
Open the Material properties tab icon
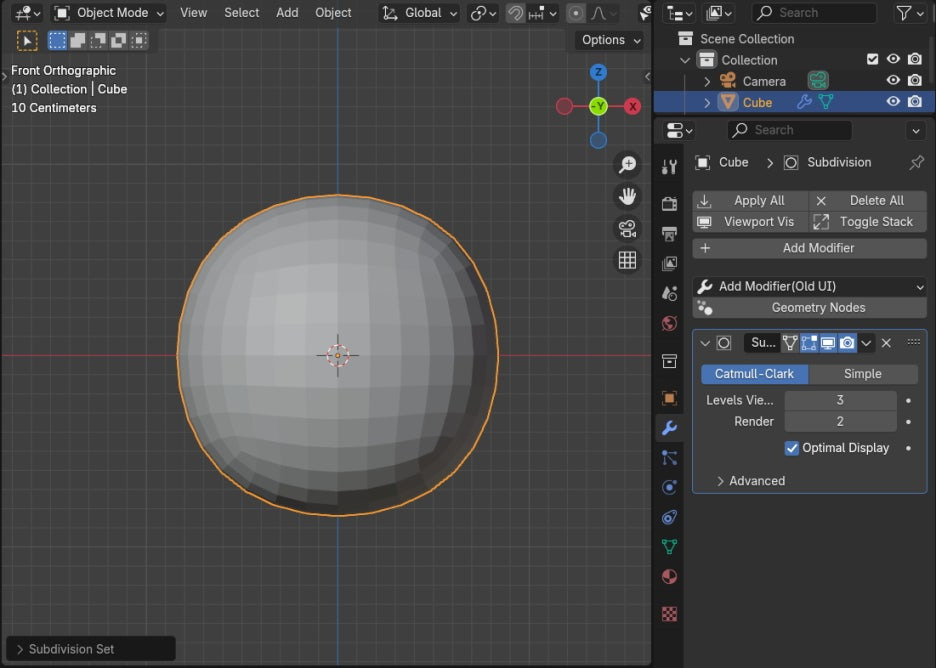coord(670,577)
